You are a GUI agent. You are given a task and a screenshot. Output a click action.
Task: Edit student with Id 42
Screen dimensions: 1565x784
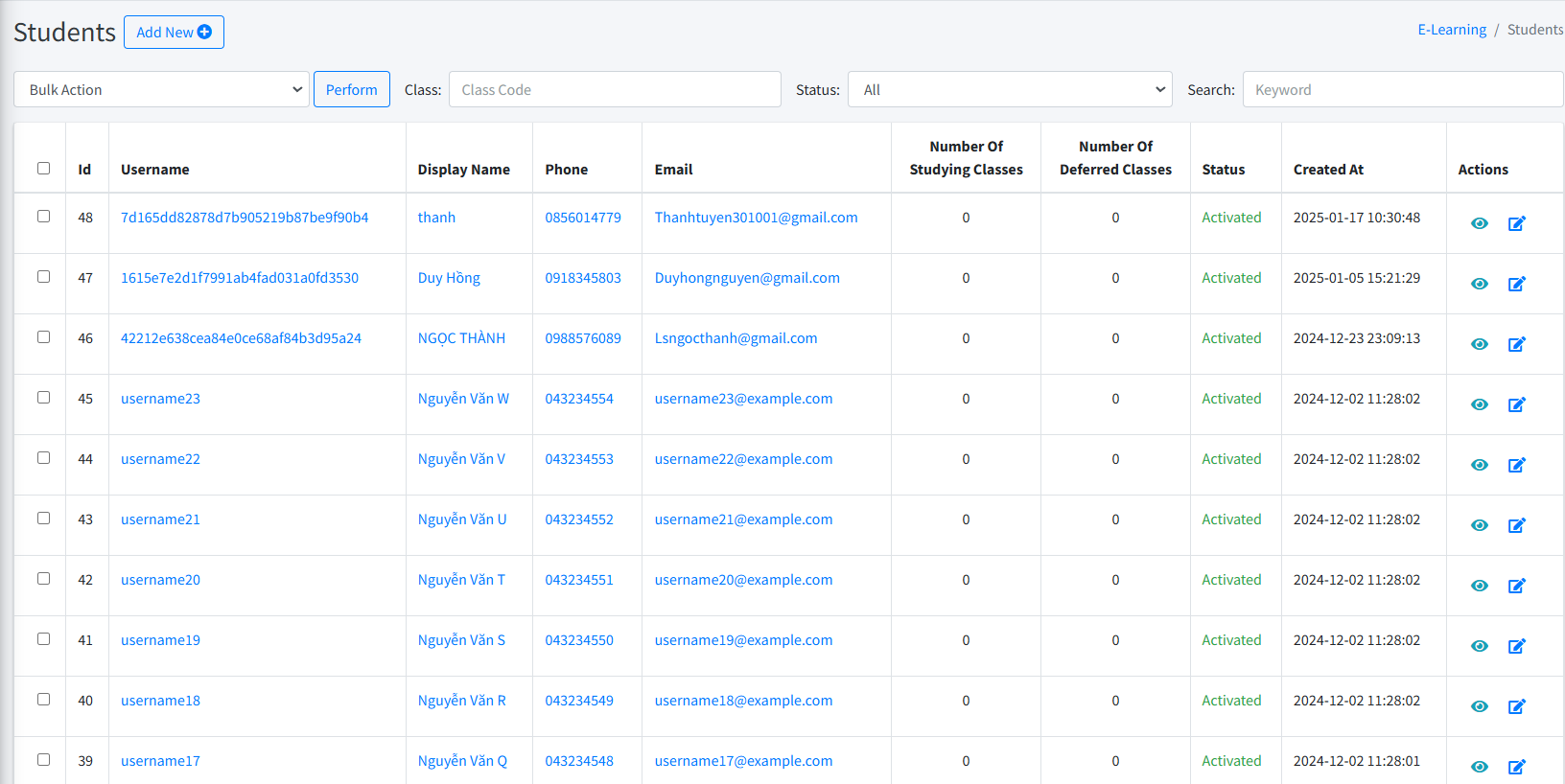(1516, 586)
